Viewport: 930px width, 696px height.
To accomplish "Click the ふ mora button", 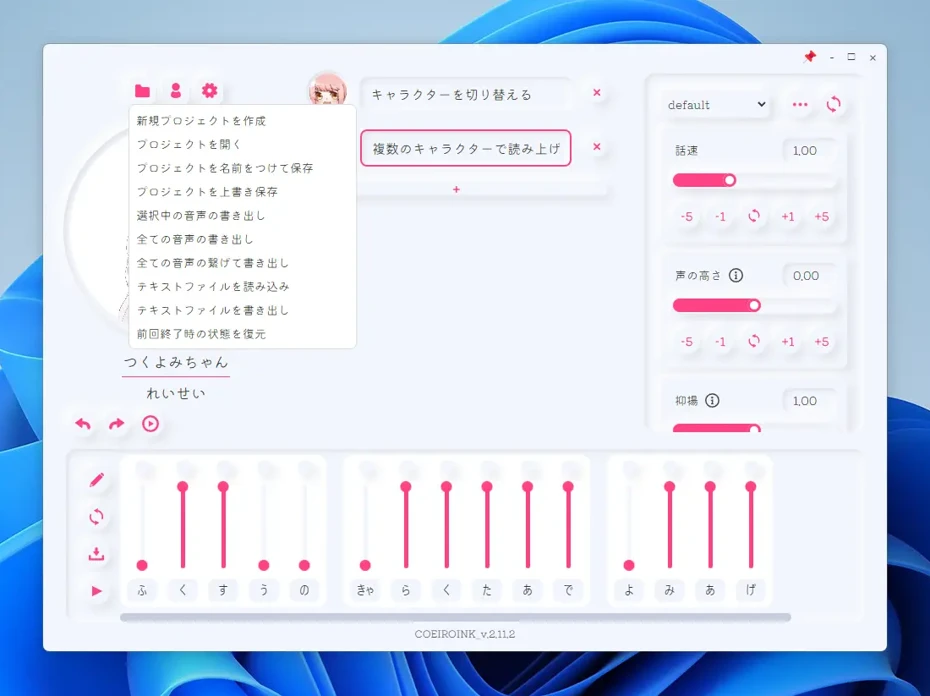I will pos(142,590).
